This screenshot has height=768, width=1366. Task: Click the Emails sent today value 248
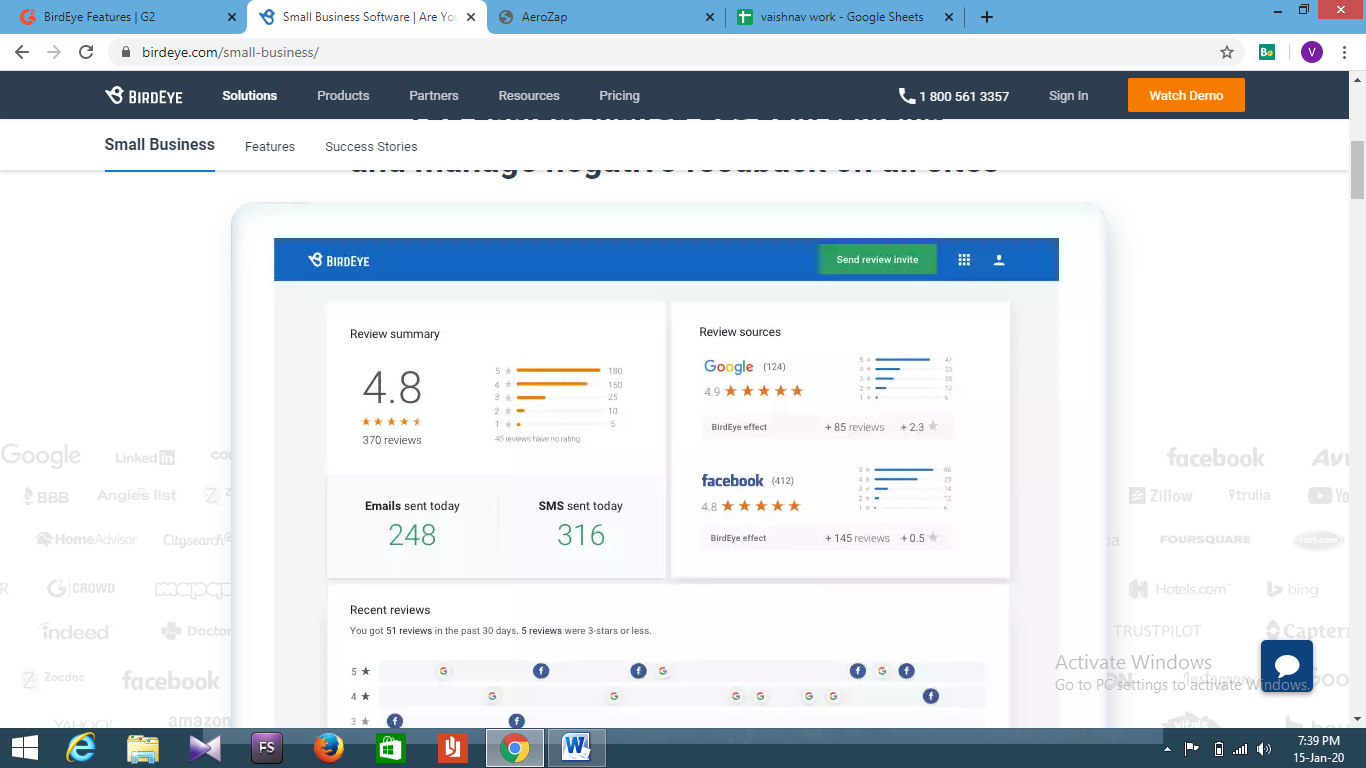click(x=412, y=535)
